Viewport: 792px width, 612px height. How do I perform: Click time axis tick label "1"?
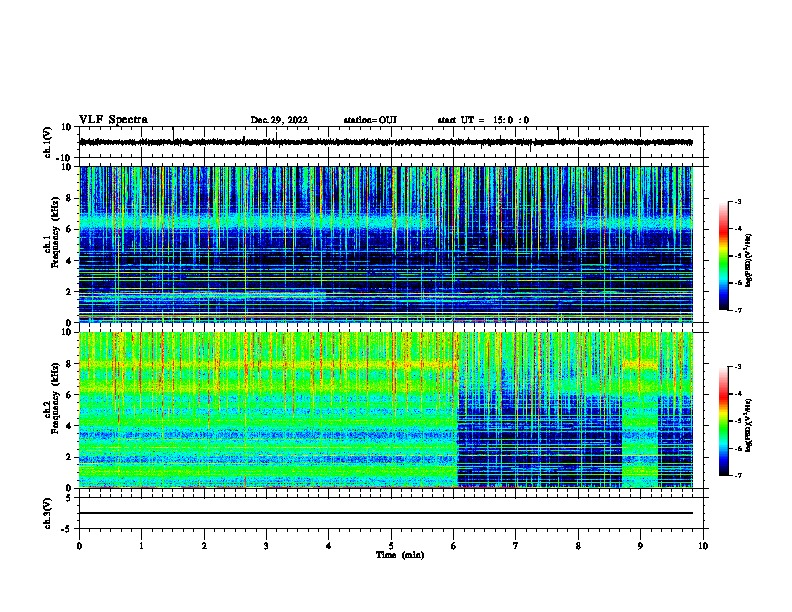pyautogui.click(x=141, y=546)
